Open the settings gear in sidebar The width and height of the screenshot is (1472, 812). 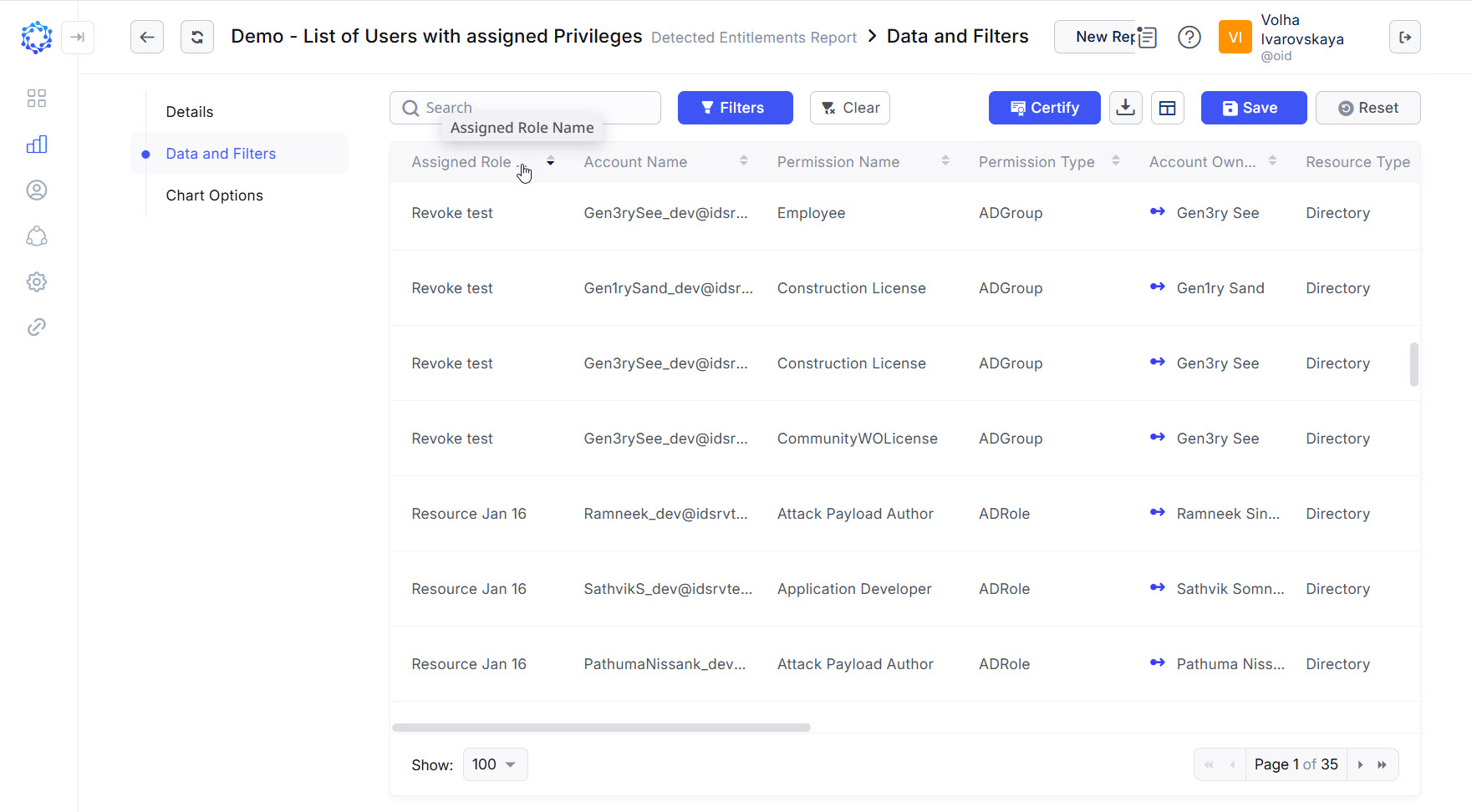pyautogui.click(x=37, y=282)
